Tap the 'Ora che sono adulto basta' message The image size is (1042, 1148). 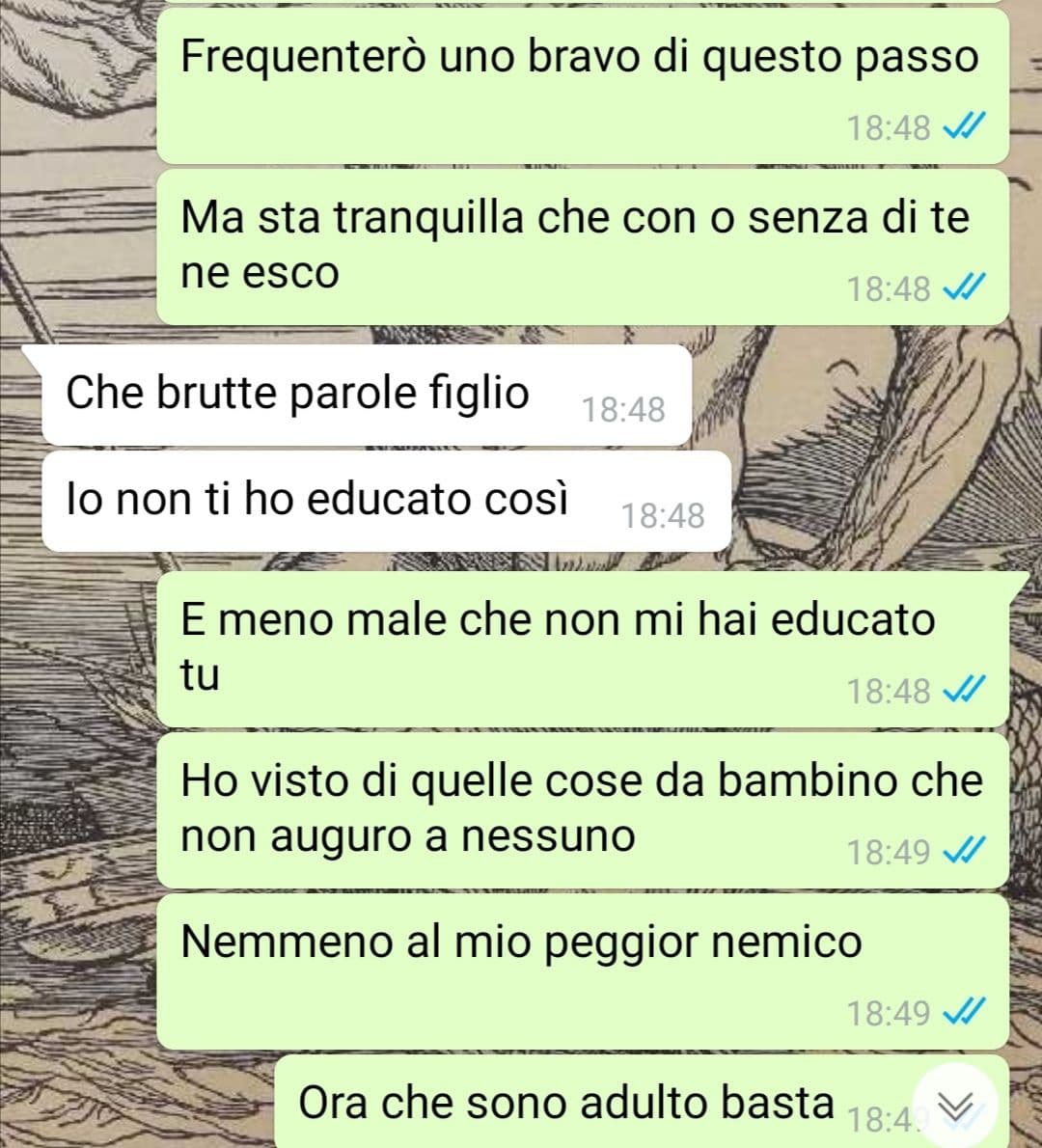click(642, 1101)
